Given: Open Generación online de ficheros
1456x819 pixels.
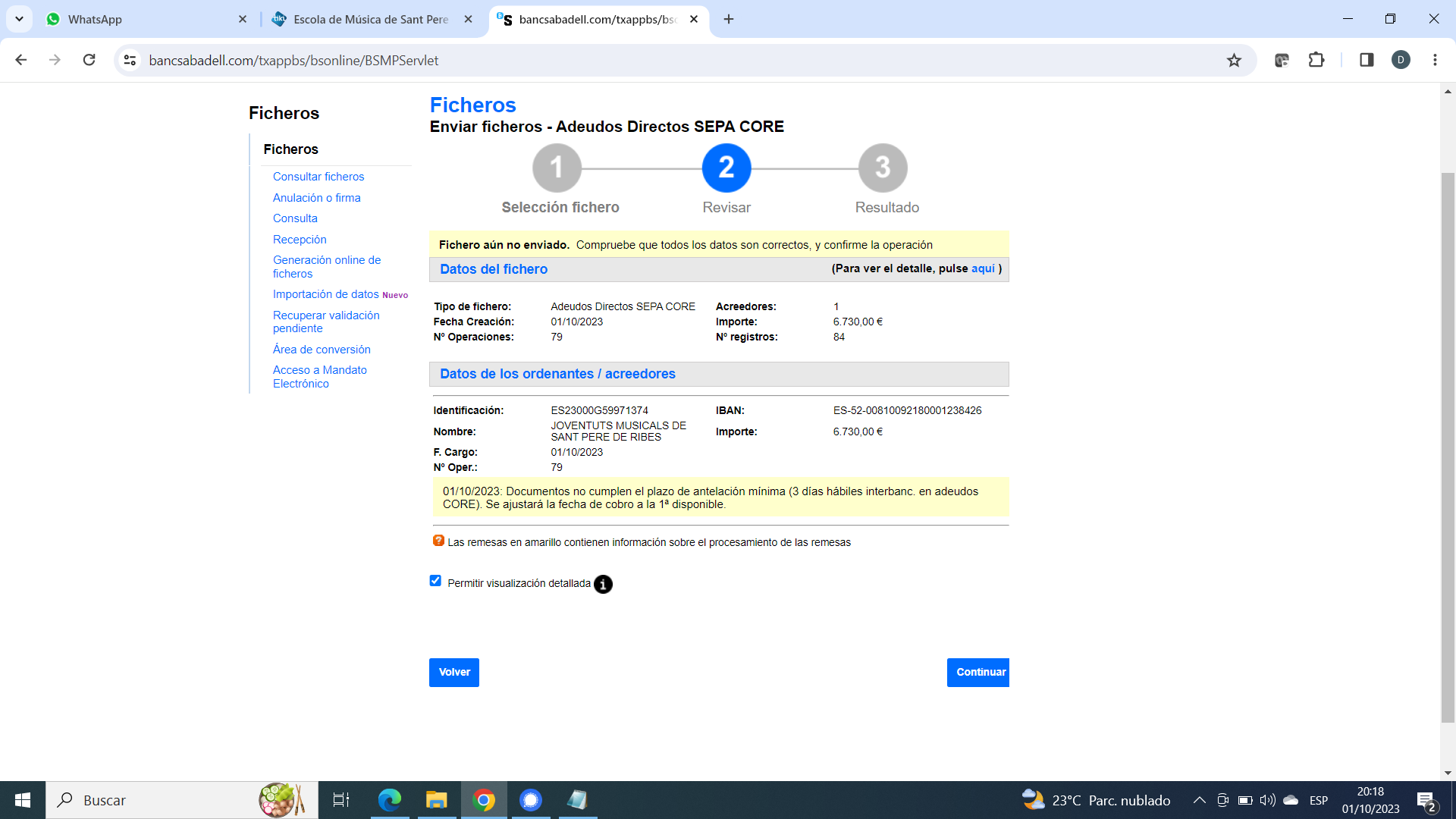Looking at the screenshot, I should (327, 267).
